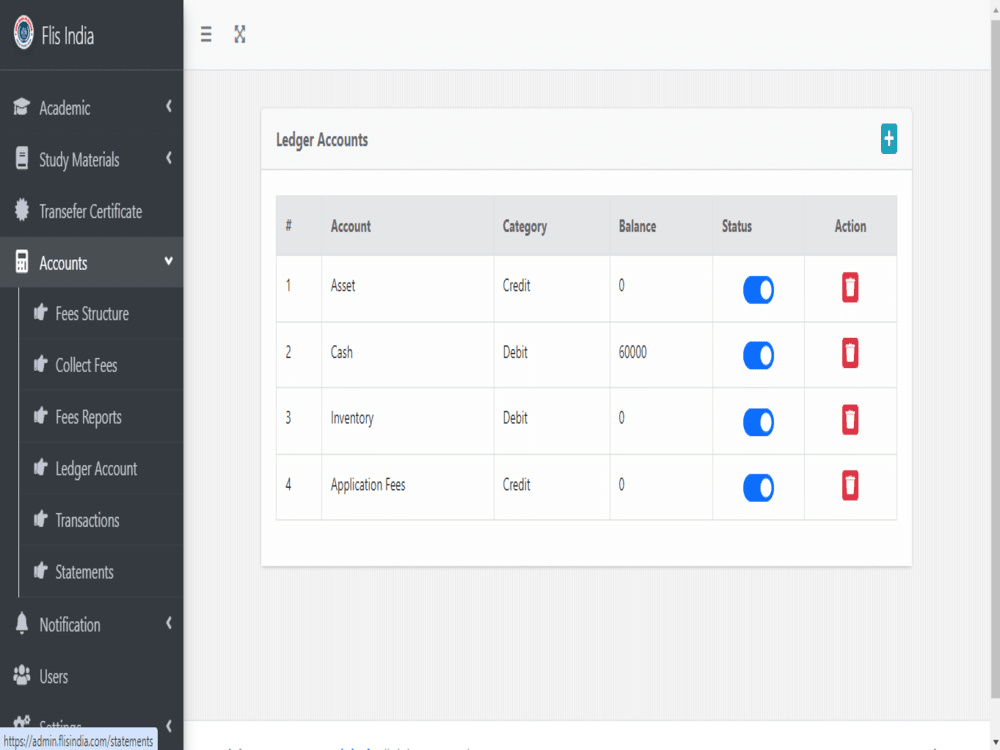
Task: Expand the Notification menu chevron
Action: click(169, 622)
